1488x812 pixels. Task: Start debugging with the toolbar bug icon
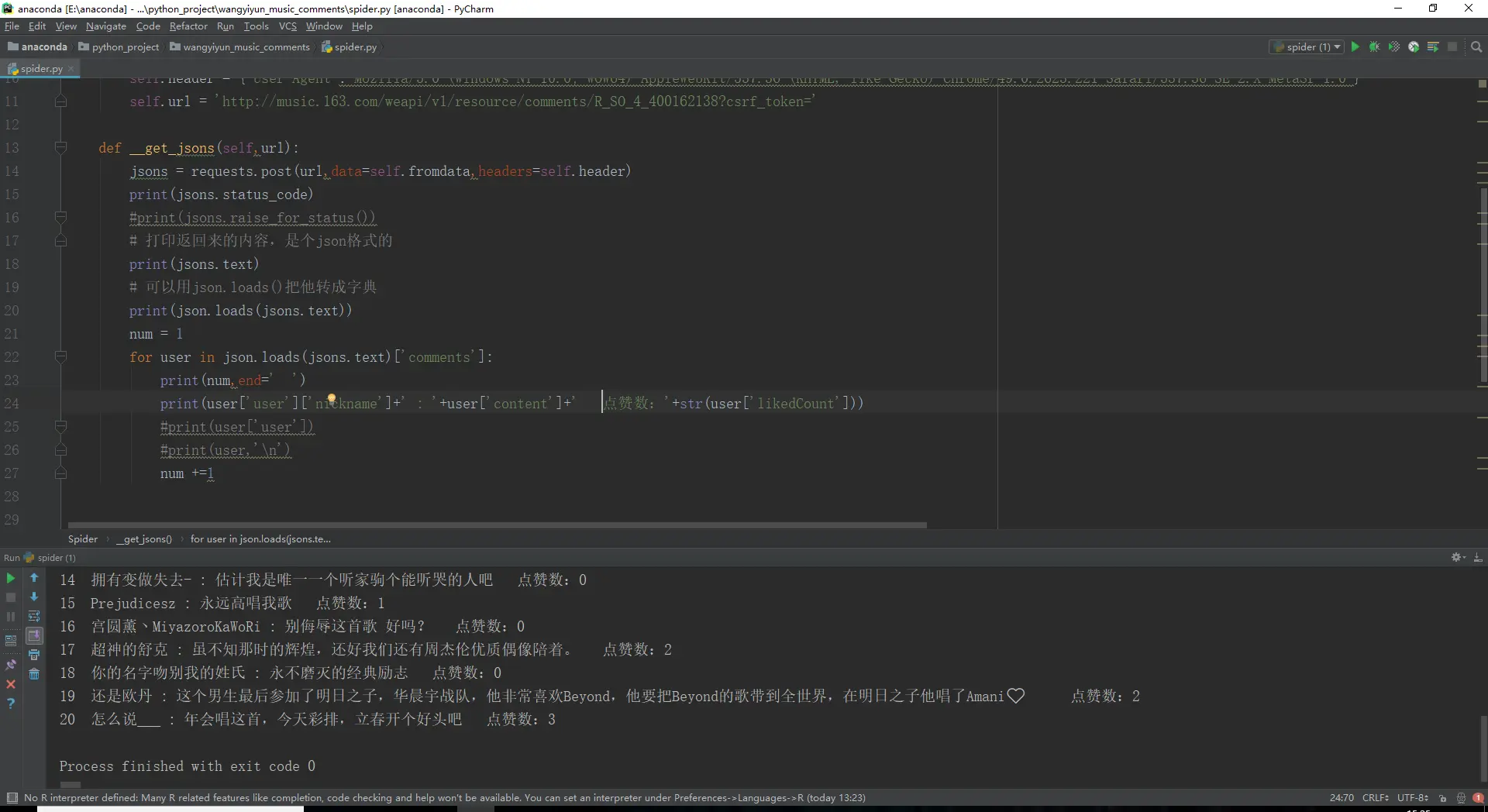click(x=1374, y=46)
